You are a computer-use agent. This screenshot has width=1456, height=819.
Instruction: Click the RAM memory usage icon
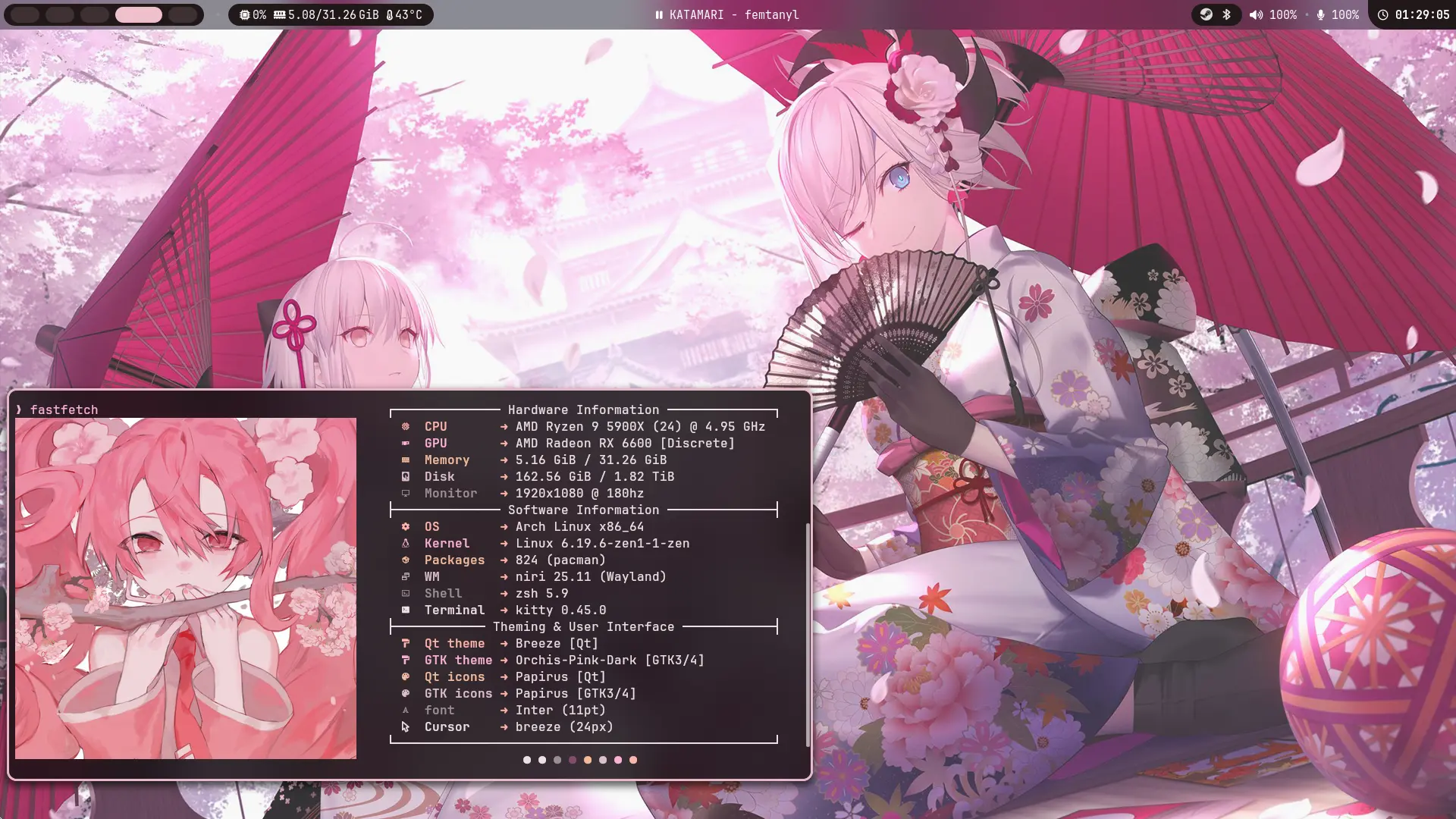coord(279,14)
